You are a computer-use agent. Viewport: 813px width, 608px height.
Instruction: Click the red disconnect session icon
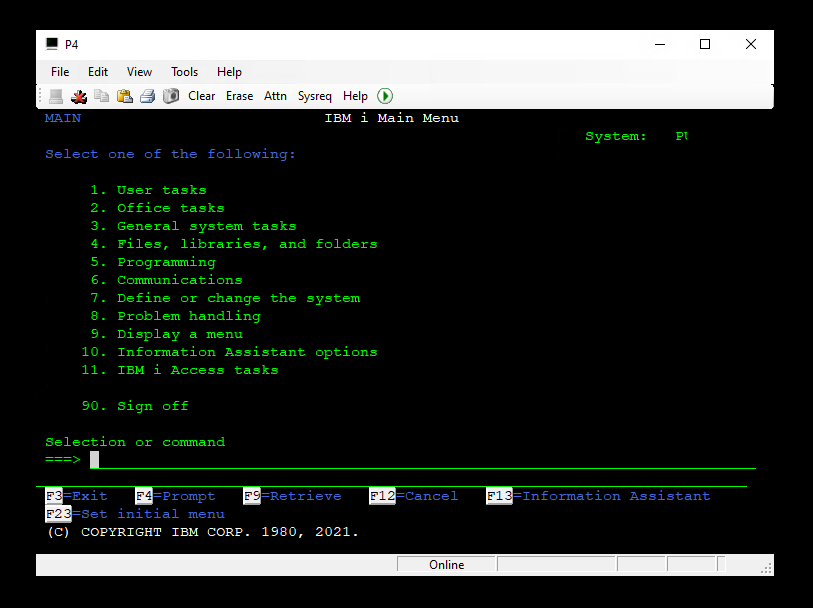coord(80,96)
